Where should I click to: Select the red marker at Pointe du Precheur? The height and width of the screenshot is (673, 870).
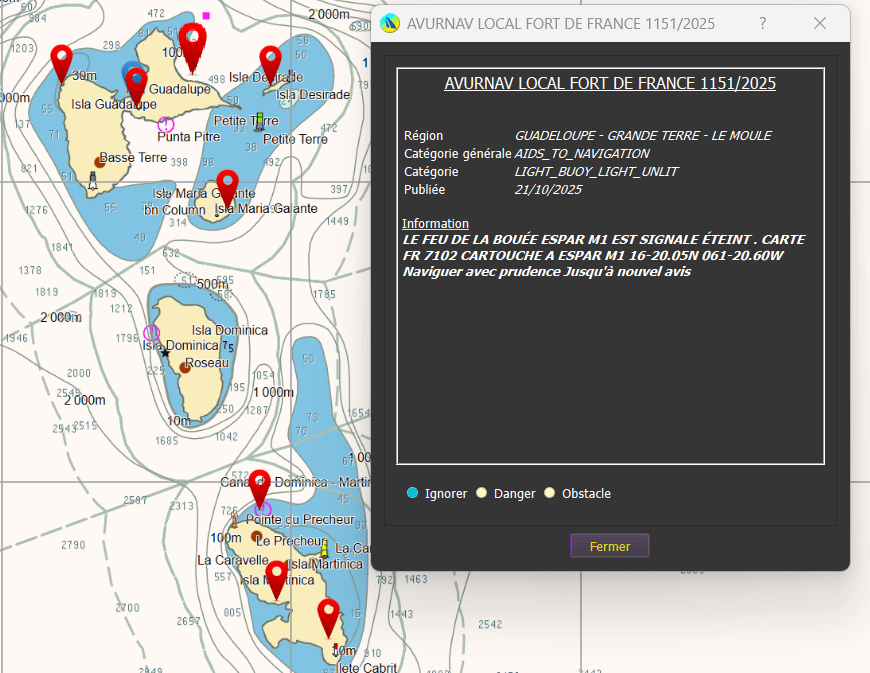tap(259, 485)
